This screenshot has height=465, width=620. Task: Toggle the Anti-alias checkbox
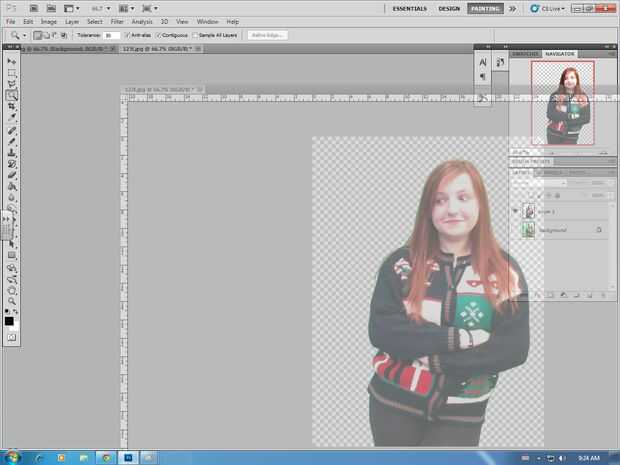(127, 35)
